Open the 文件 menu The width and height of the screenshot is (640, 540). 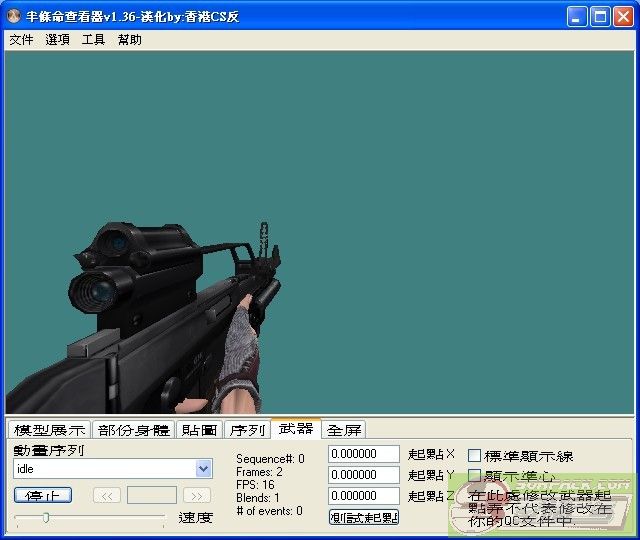point(21,40)
